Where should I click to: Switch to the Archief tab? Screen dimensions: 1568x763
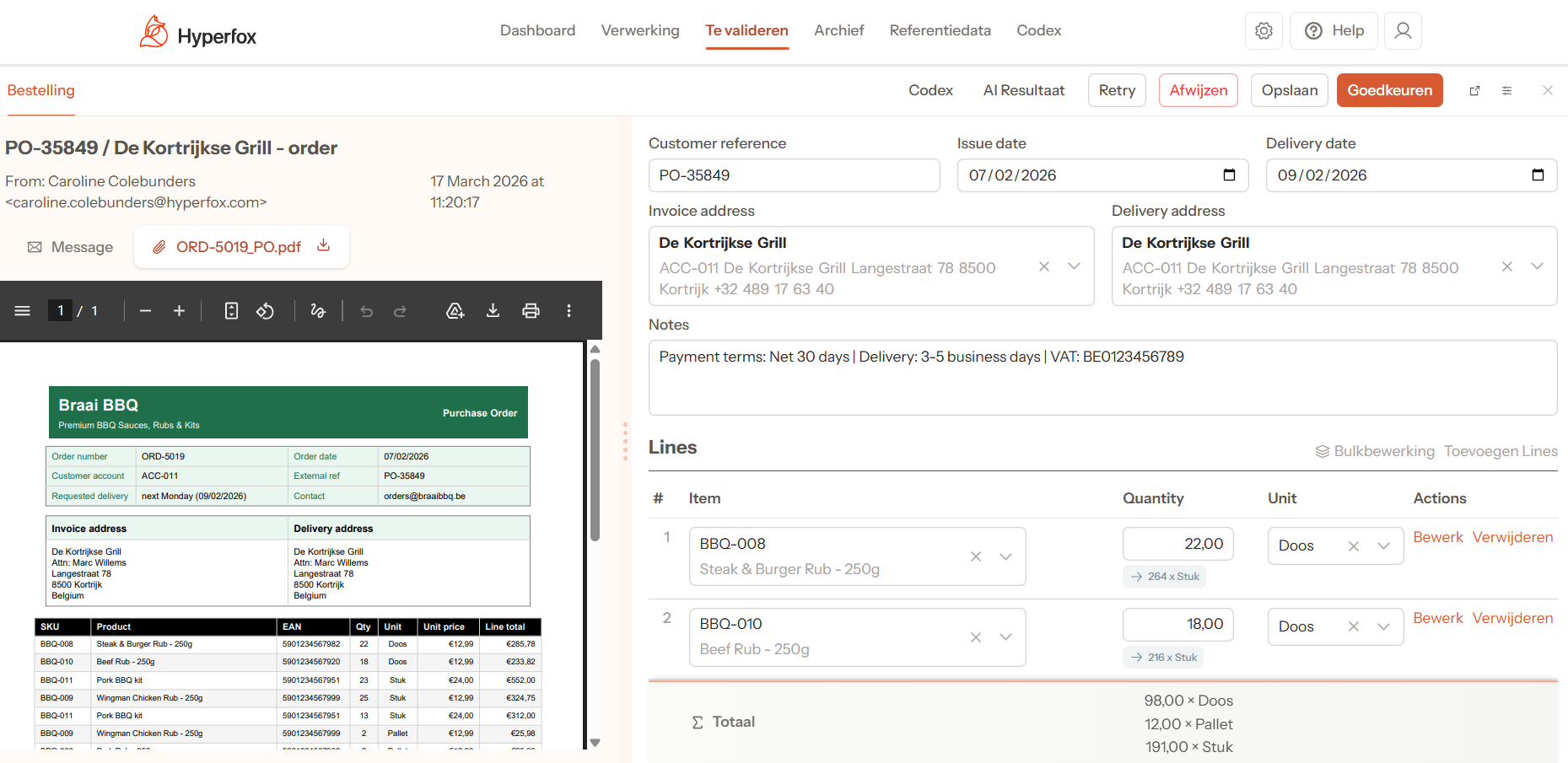coord(838,30)
